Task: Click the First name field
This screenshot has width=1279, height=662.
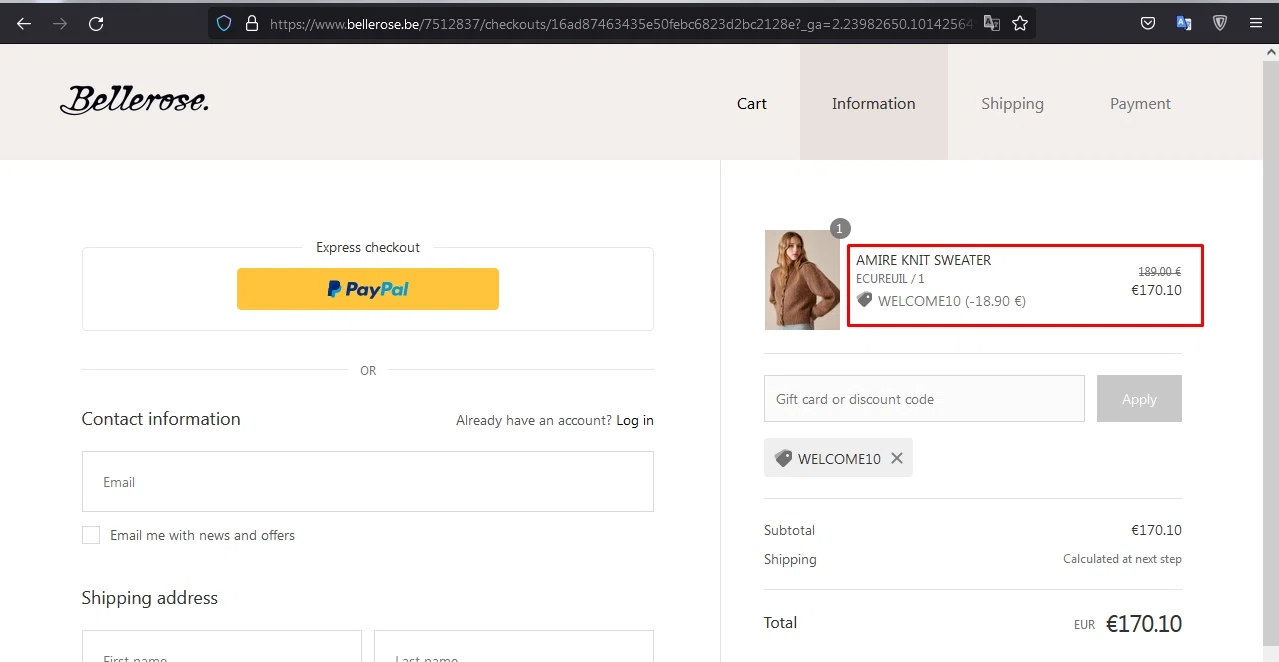Action: click(x=222, y=646)
